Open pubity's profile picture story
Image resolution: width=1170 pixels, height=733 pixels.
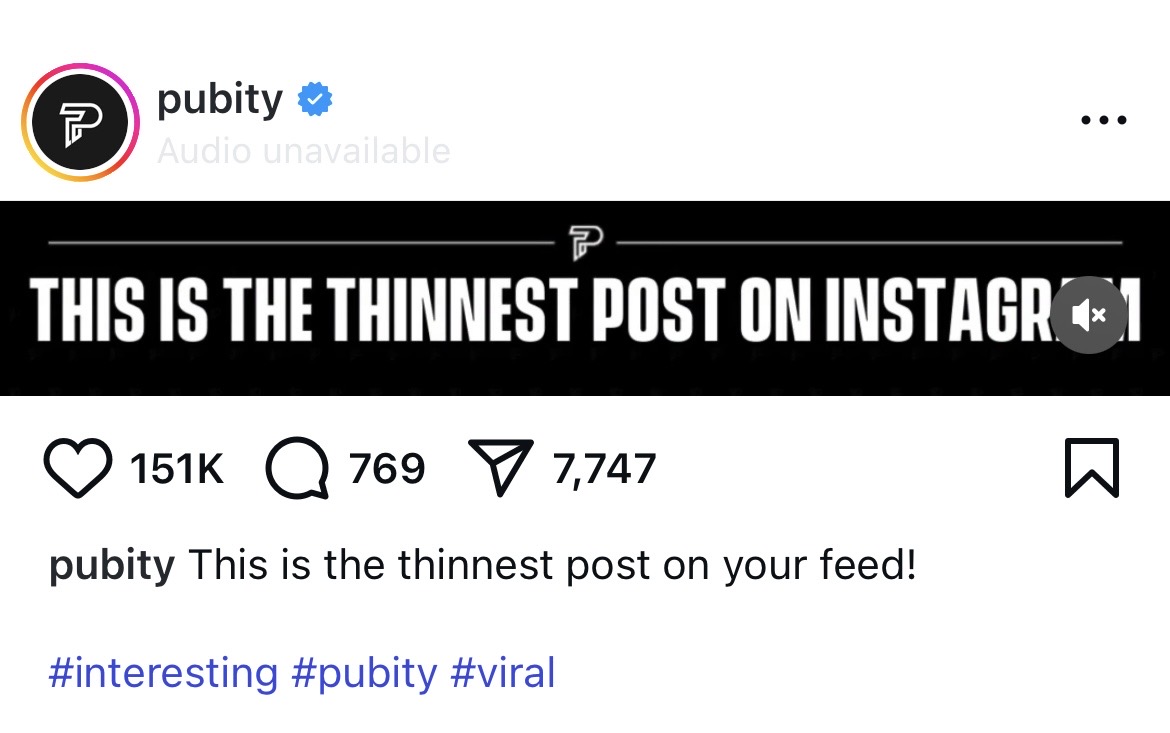80,122
